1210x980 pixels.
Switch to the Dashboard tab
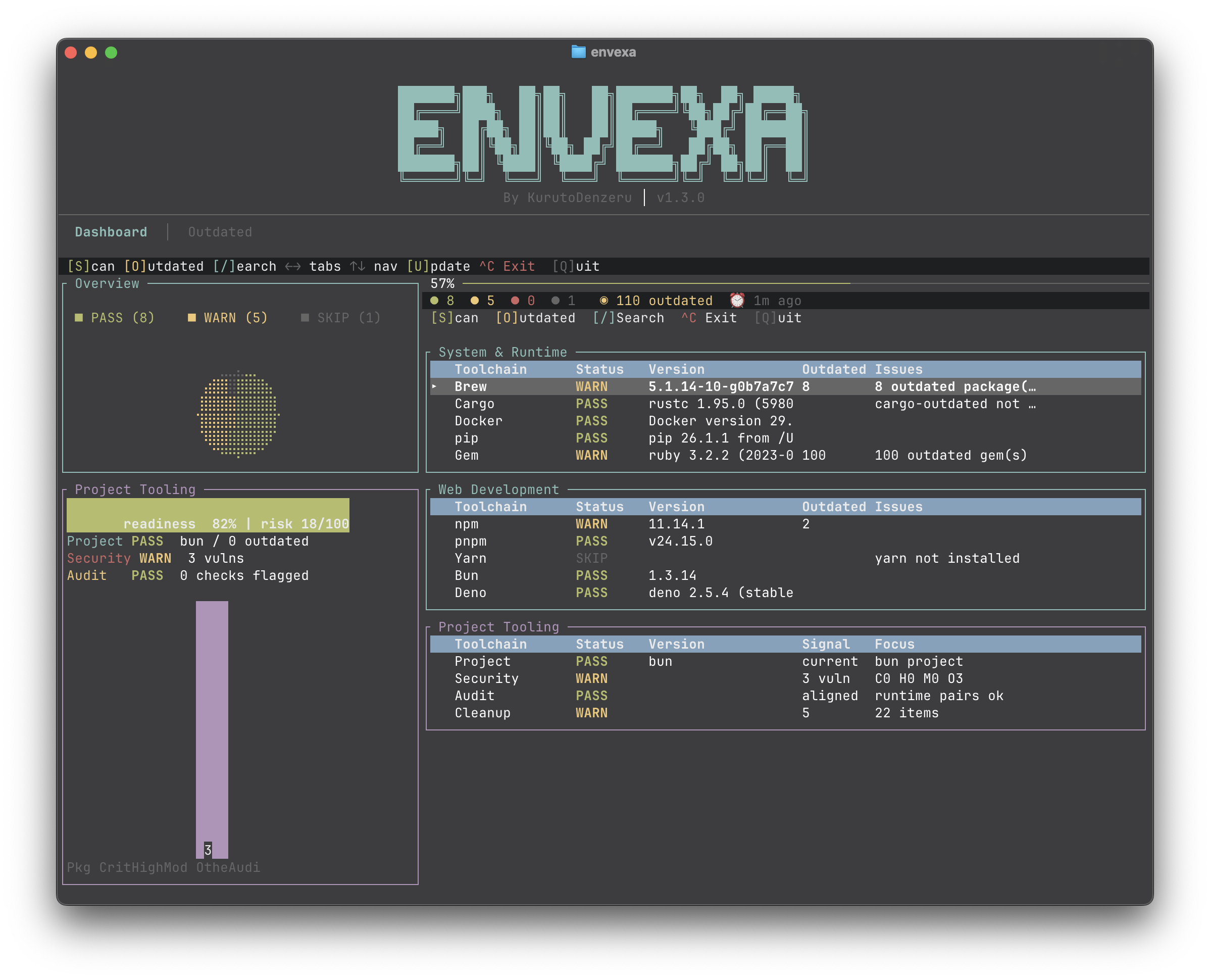point(111,232)
